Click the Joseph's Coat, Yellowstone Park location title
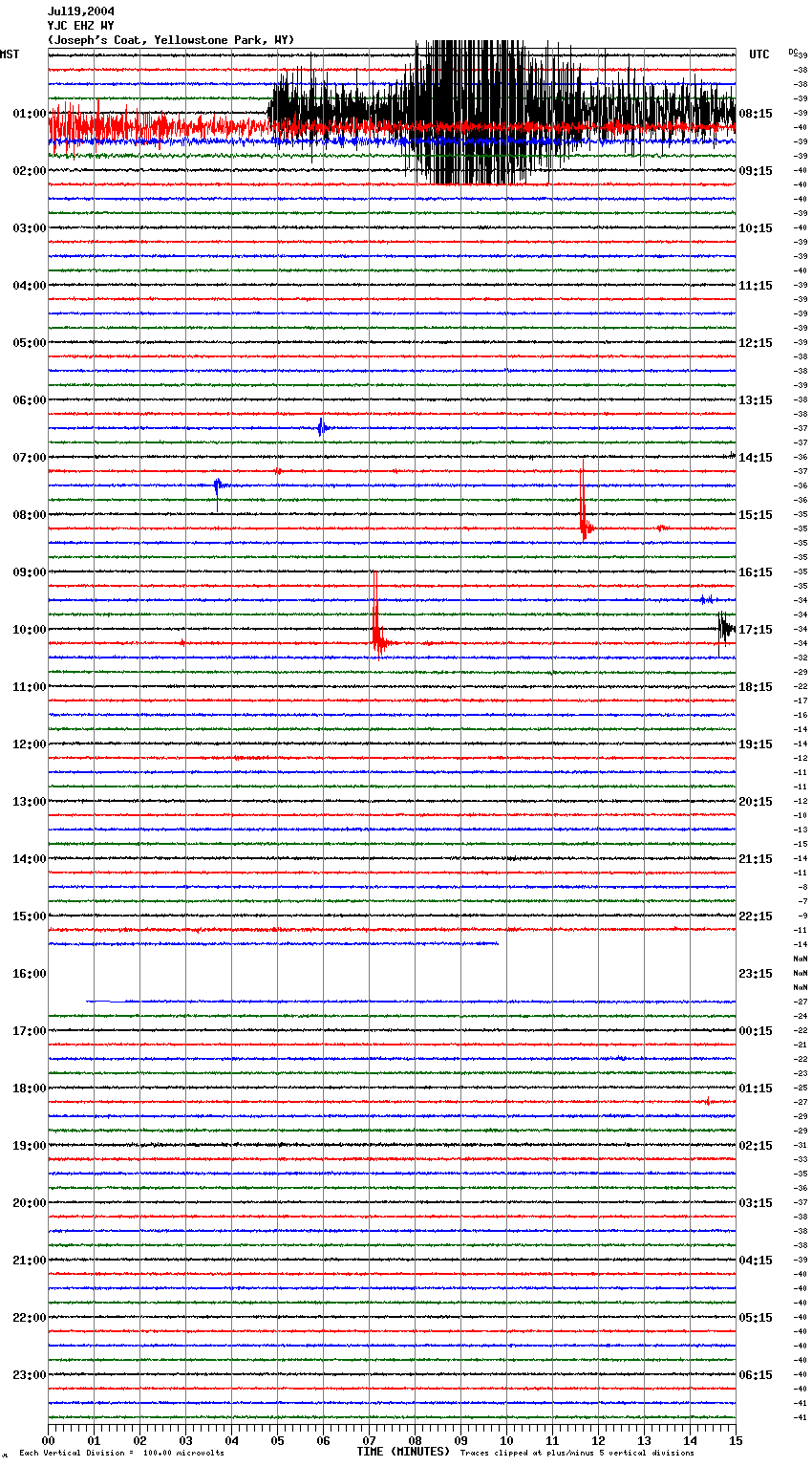Viewport: 812px width, 1466px height. 171,40
